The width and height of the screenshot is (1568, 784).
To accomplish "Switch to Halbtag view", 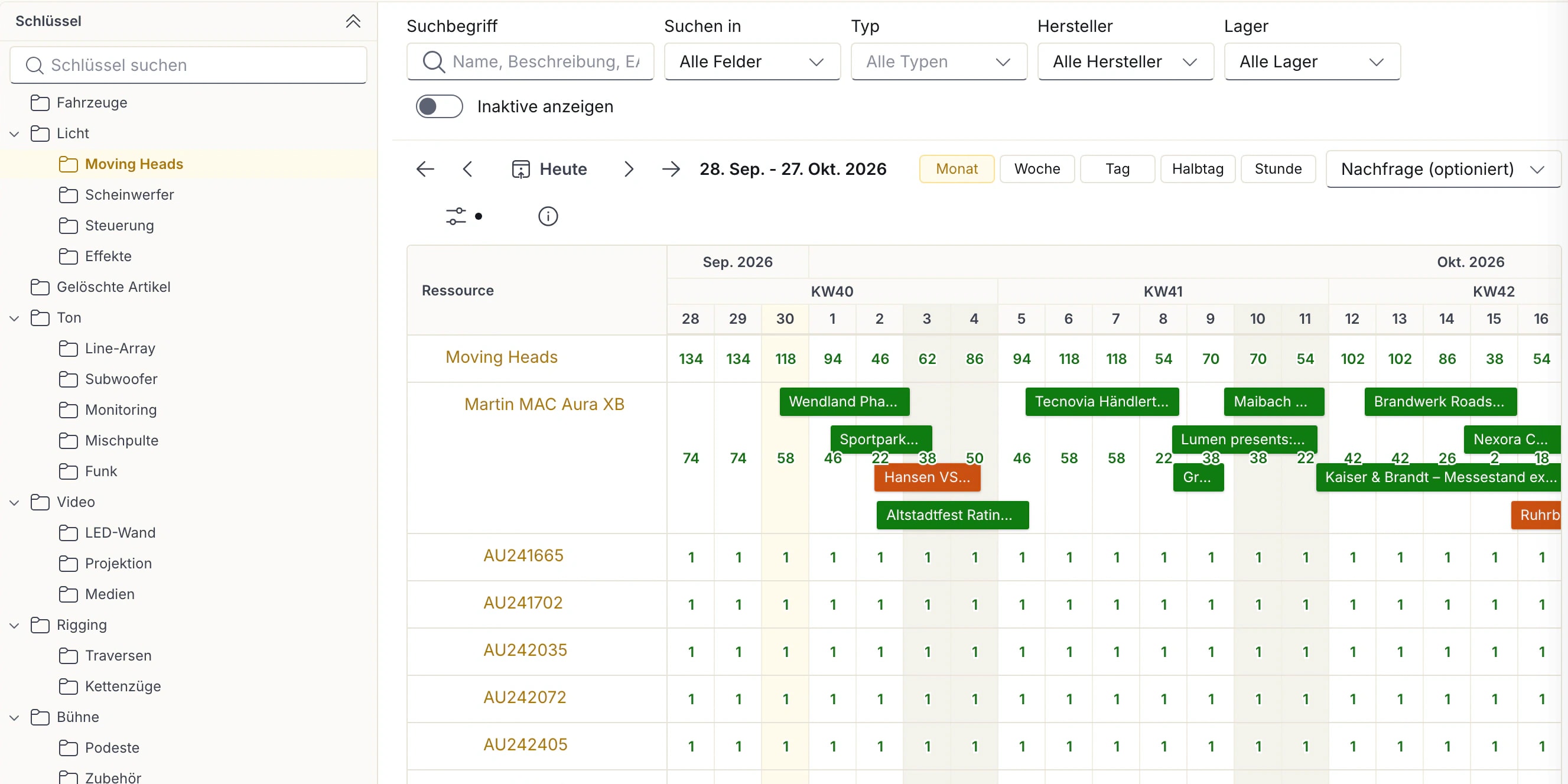I will 1198,168.
